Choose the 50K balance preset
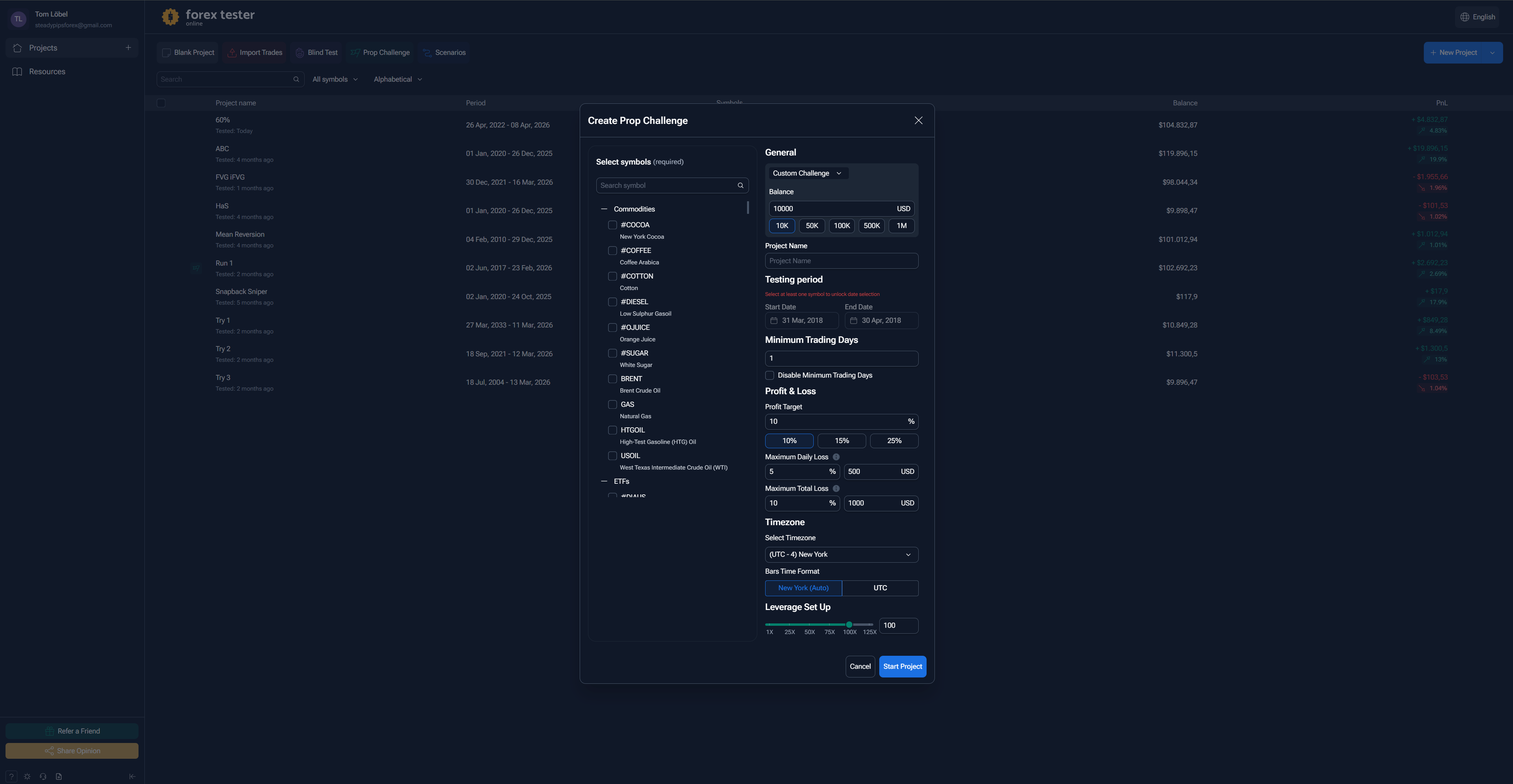The image size is (1513, 784). [812, 226]
